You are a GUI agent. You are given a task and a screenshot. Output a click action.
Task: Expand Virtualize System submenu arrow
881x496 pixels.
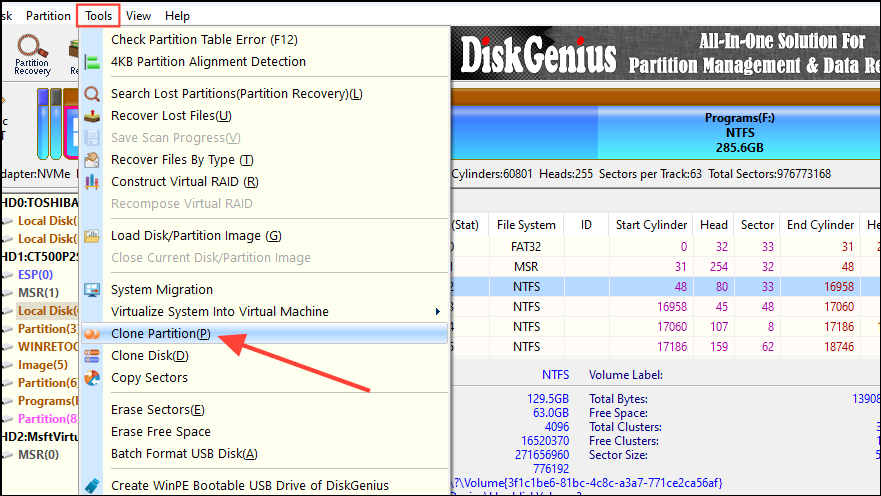[438, 312]
